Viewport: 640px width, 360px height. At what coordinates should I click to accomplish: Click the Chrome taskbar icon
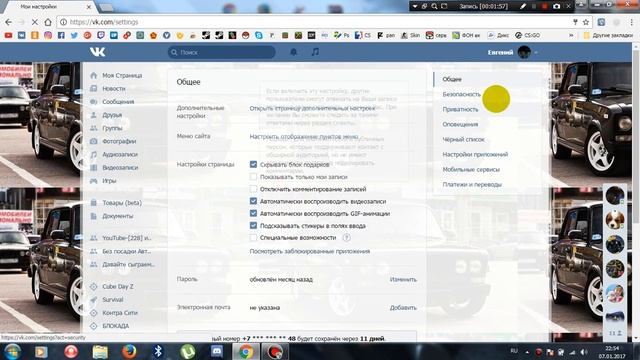click(246, 351)
